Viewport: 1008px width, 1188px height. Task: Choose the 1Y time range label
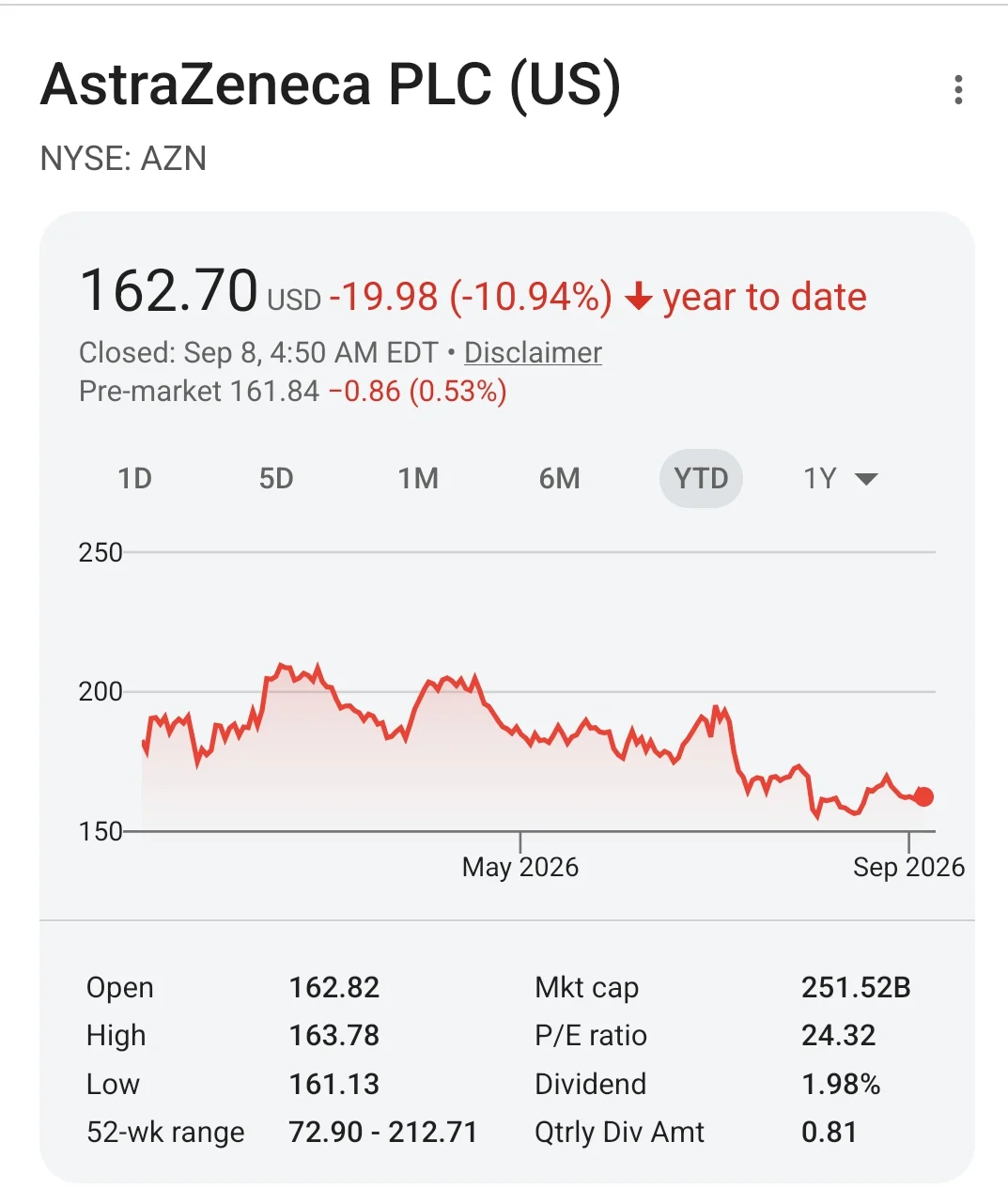pos(819,478)
